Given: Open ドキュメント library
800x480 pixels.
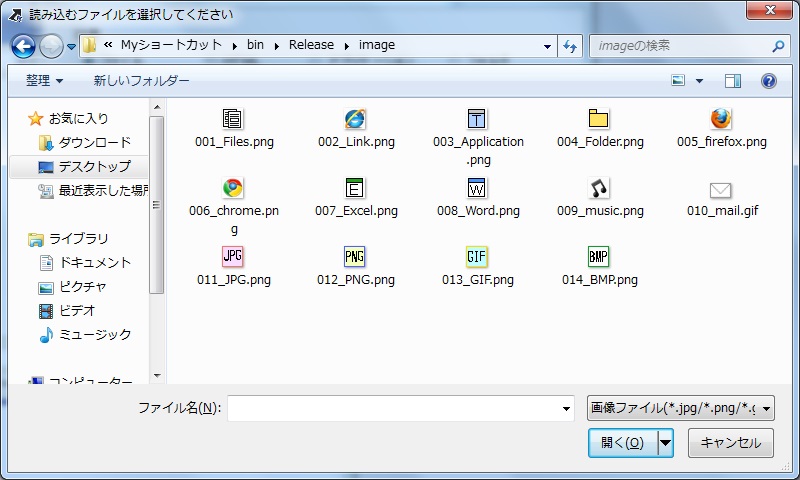Looking at the screenshot, I should [x=85, y=263].
